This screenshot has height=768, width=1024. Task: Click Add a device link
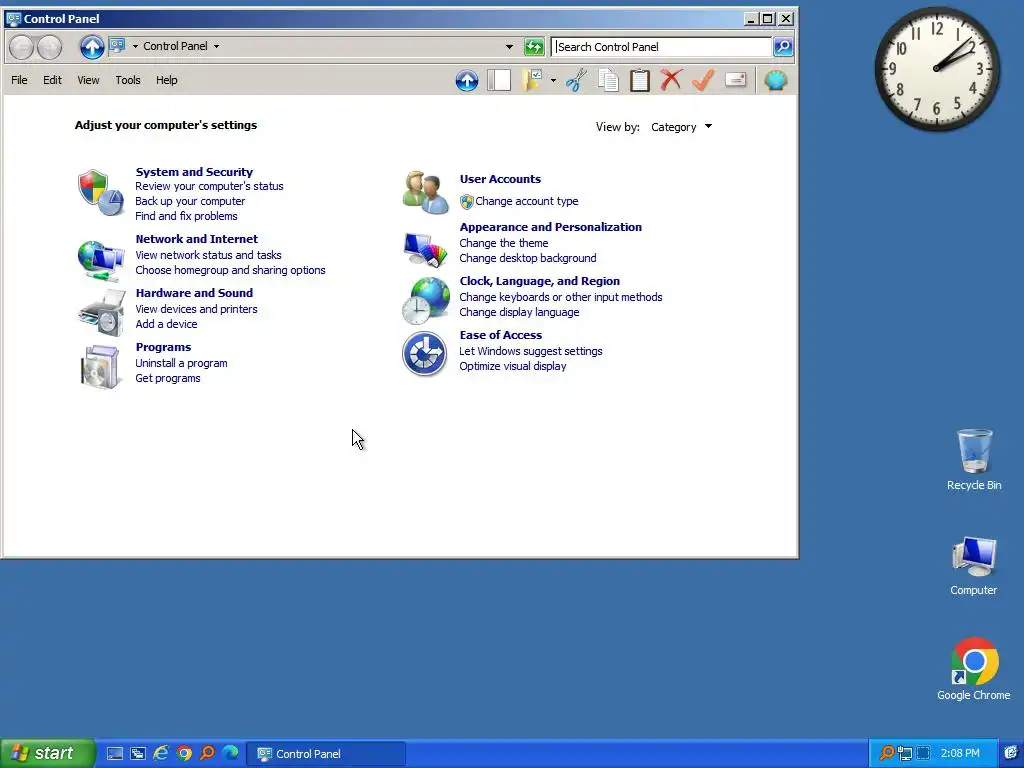(166, 324)
